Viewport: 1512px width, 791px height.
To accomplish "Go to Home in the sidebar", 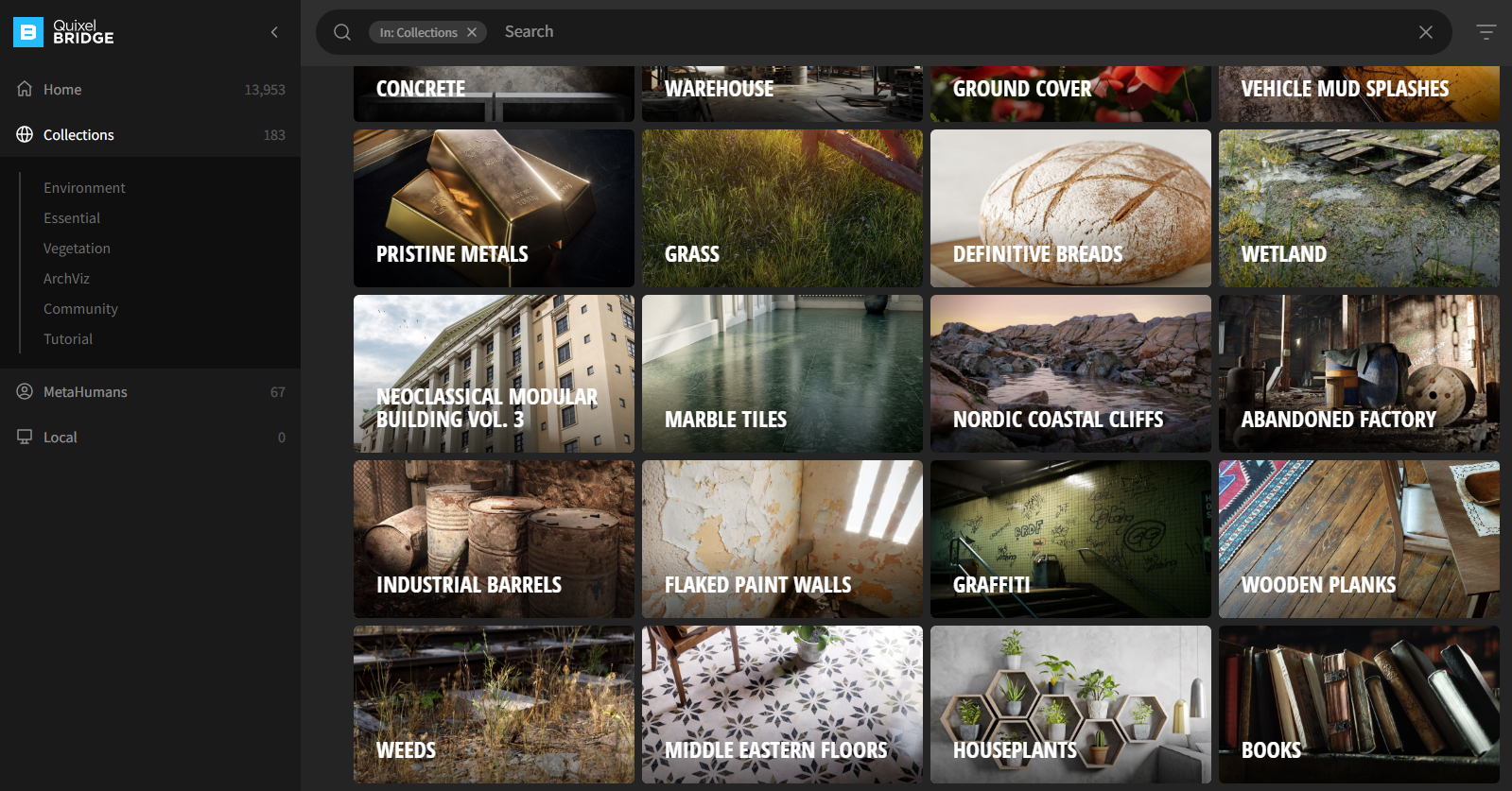I will pos(150,90).
